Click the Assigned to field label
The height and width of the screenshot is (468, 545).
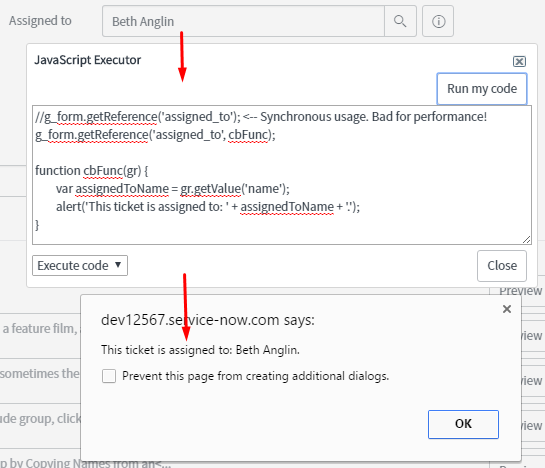[40, 21]
